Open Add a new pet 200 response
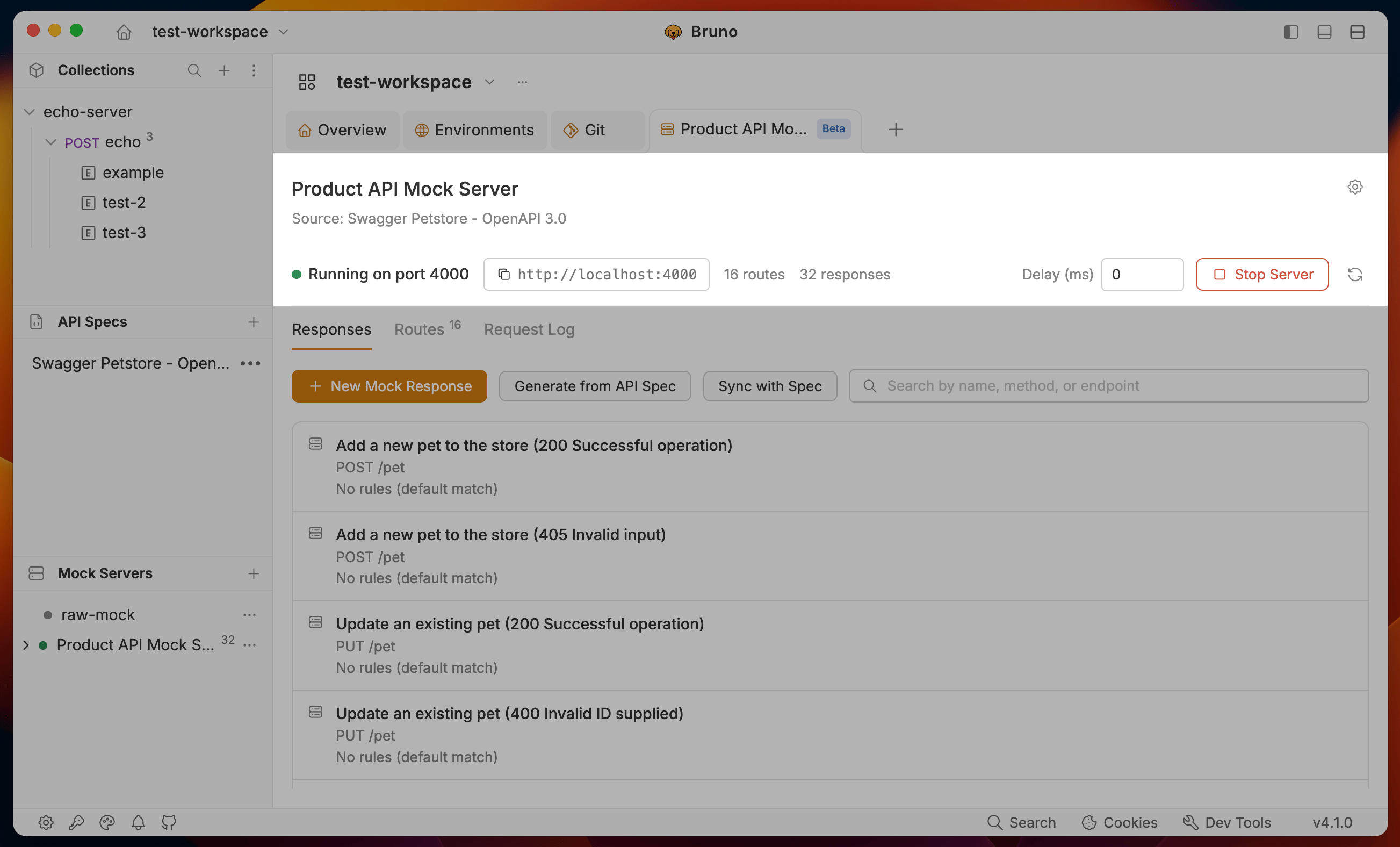 pyautogui.click(x=830, y=467)
